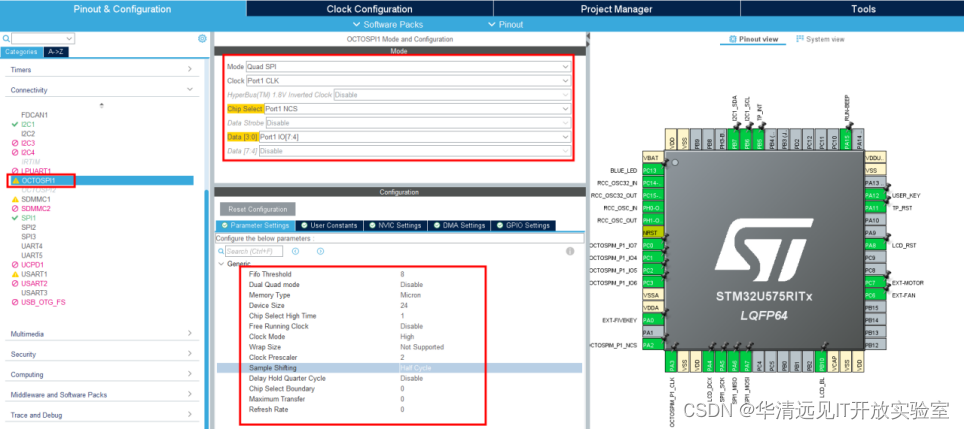Select pin PA12 labeled USER_KEY on chip
Screen dimensions: 964x430
(875, 195)
